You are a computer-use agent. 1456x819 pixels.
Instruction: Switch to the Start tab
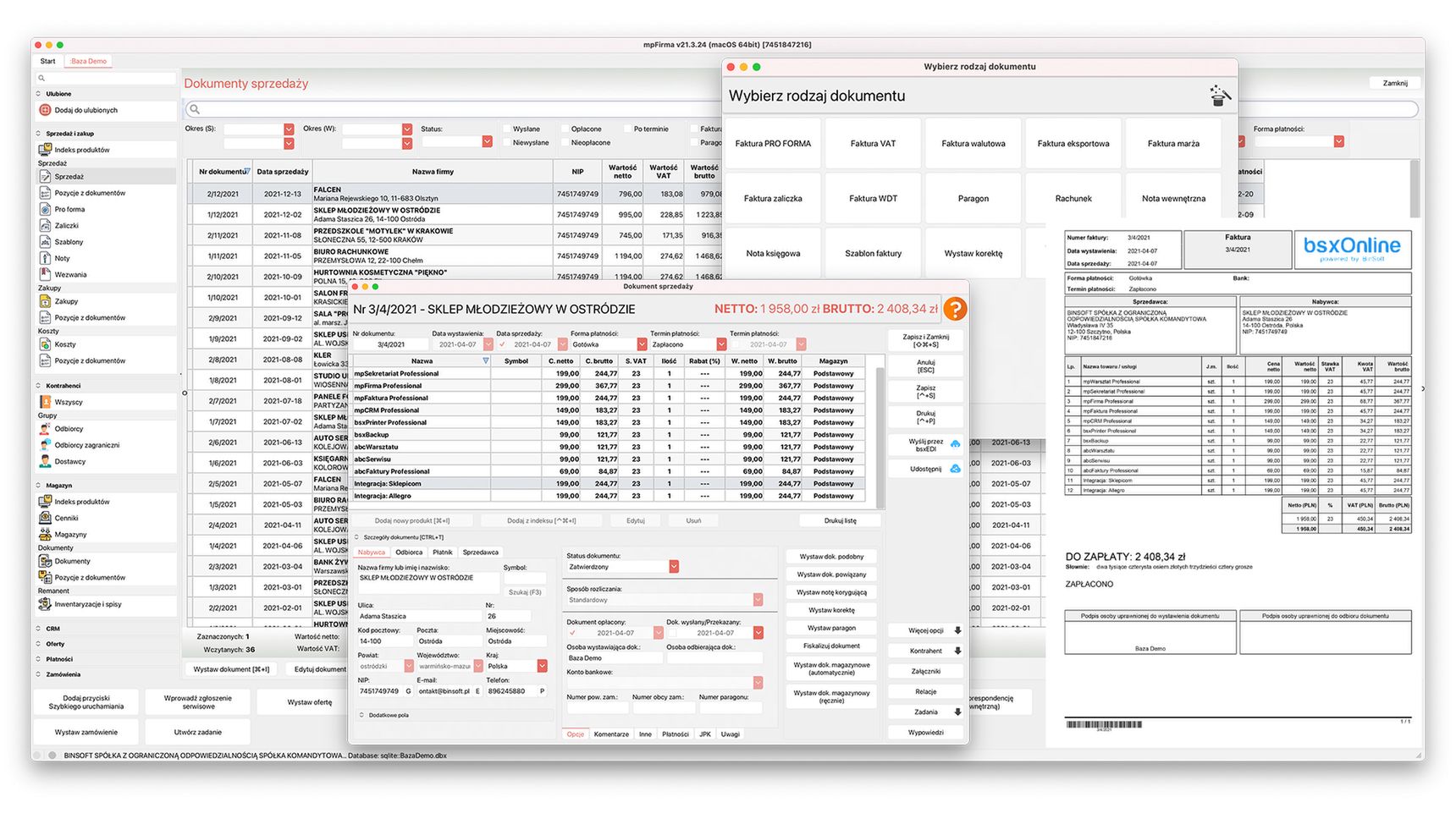(x=48, y=61)
